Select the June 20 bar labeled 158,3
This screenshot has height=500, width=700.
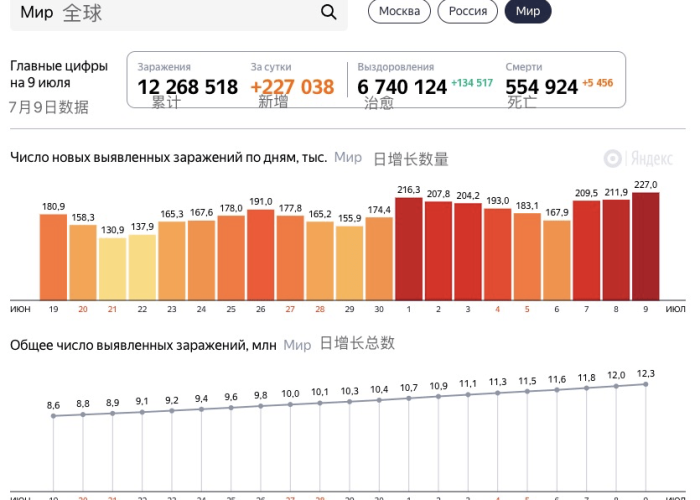click(83, 262)
